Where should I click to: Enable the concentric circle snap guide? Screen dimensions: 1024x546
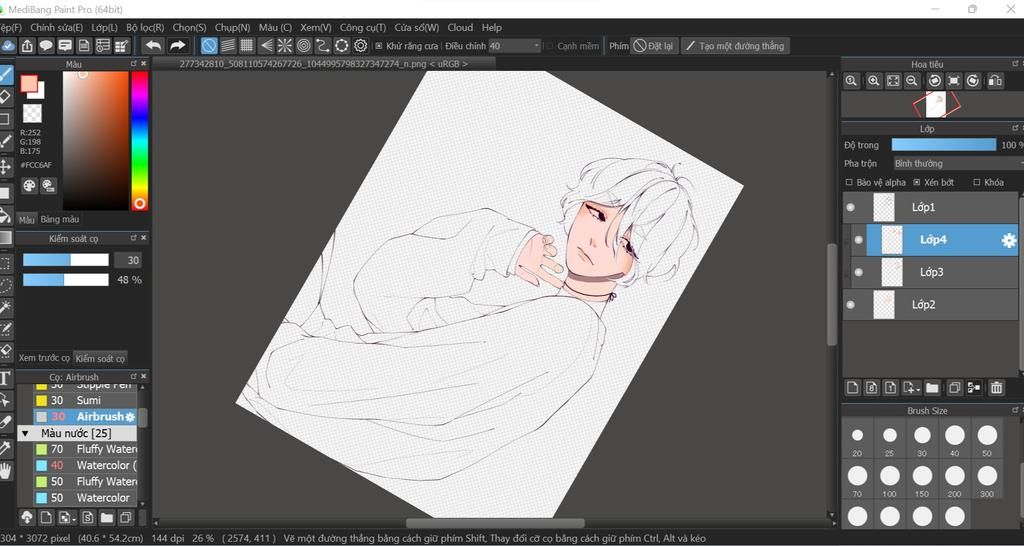(x=304, y=46)
